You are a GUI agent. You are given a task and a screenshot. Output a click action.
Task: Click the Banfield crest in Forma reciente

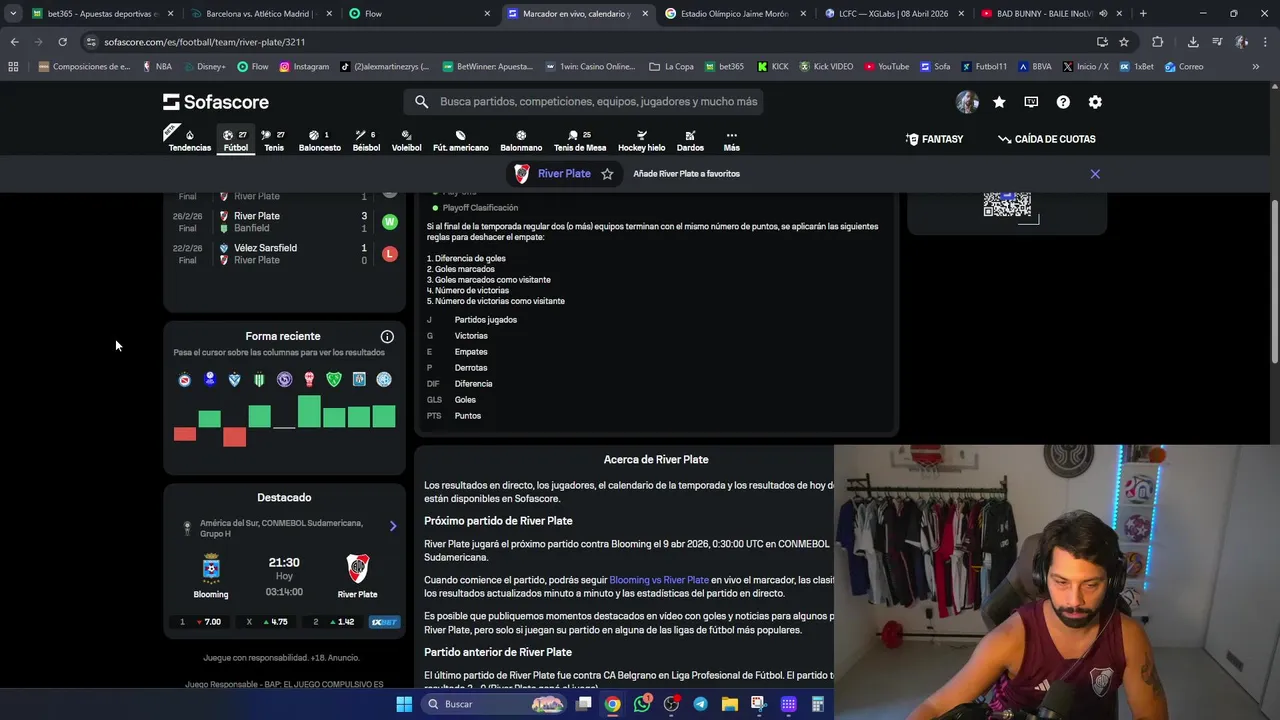(259, 379)
